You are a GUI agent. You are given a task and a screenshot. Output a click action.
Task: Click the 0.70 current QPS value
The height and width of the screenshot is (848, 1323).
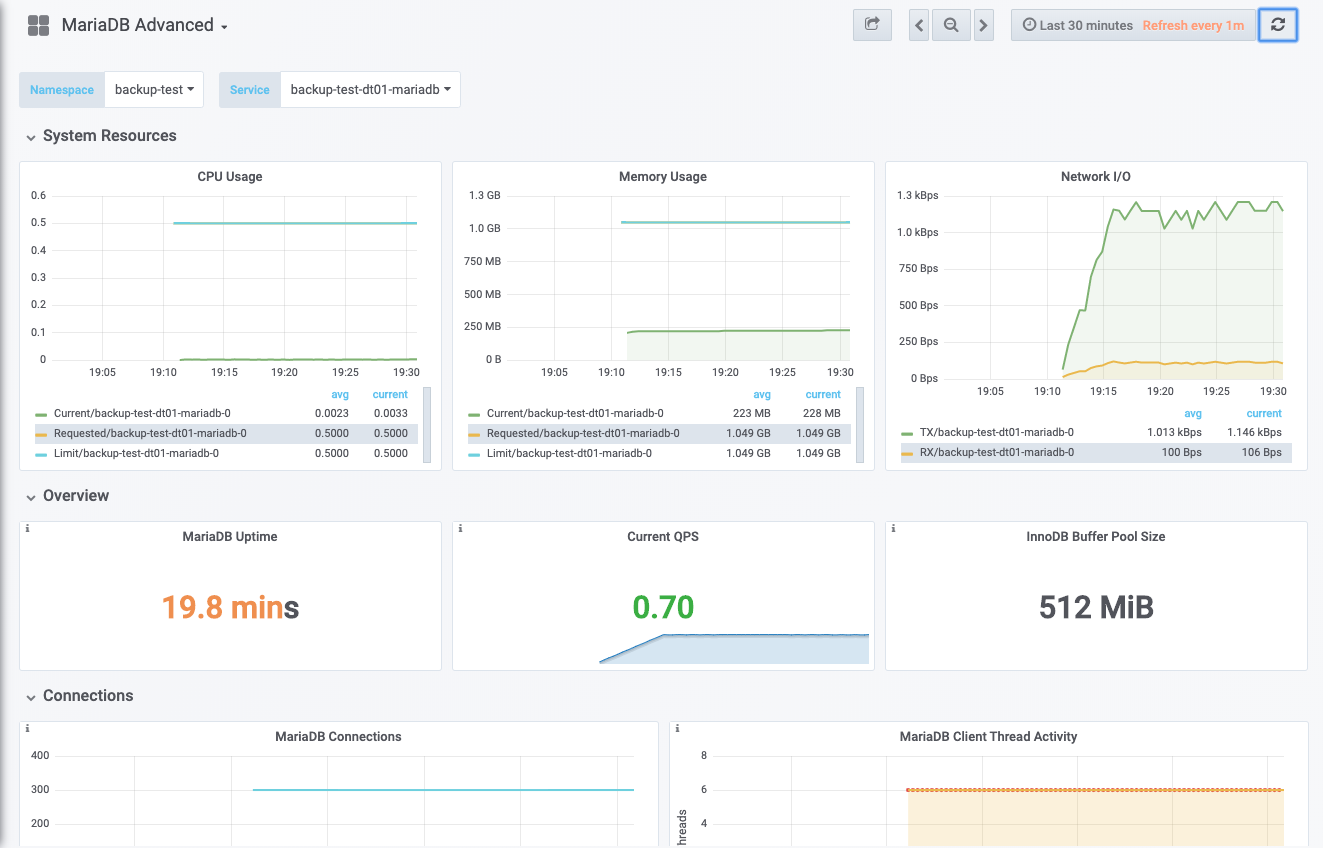(x=663, y=607)
